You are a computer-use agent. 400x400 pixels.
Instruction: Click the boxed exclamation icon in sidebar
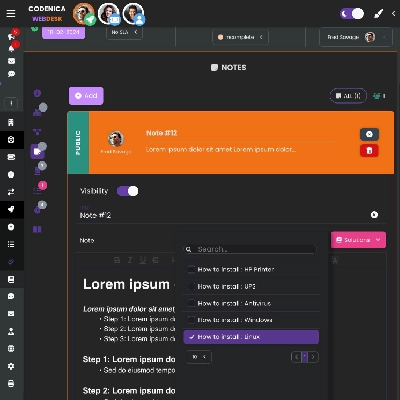(11, 103)
